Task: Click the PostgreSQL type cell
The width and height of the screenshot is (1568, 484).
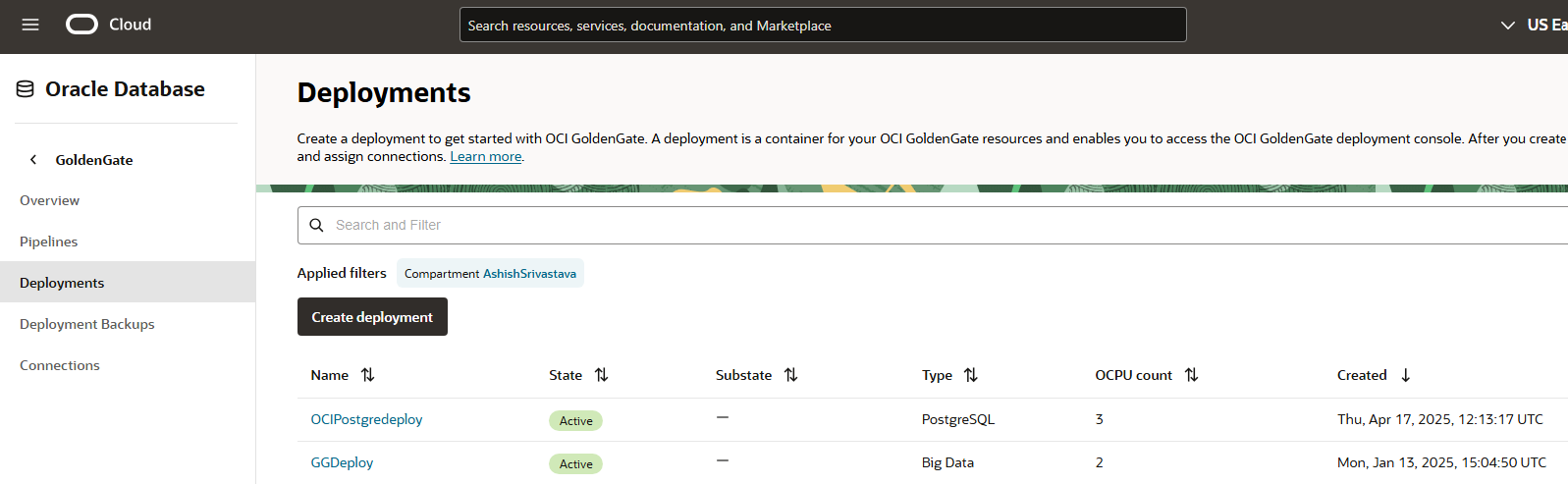Action: 957,419
